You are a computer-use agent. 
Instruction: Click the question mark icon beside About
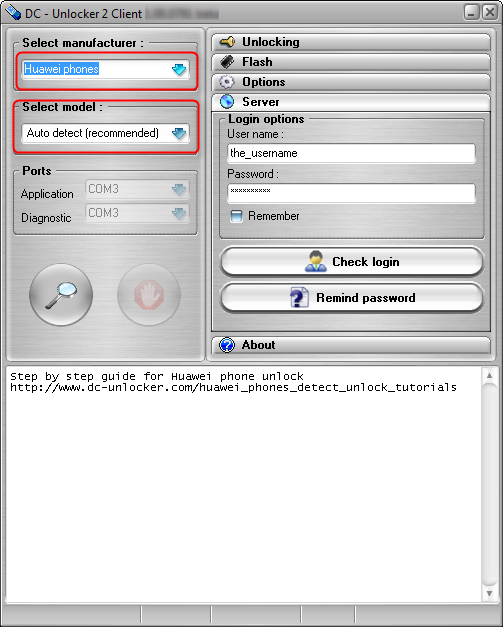pyautogui.click(x=227, y=345)
